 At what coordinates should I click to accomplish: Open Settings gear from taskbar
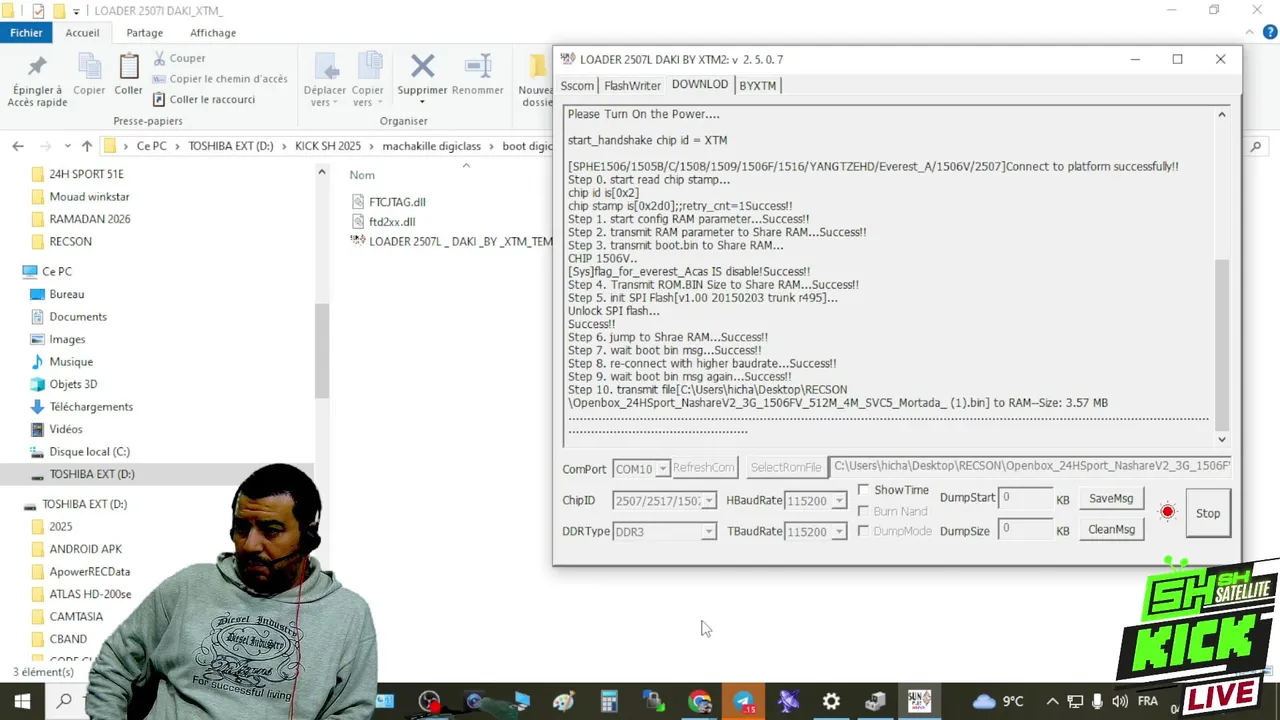coord(831,701)
